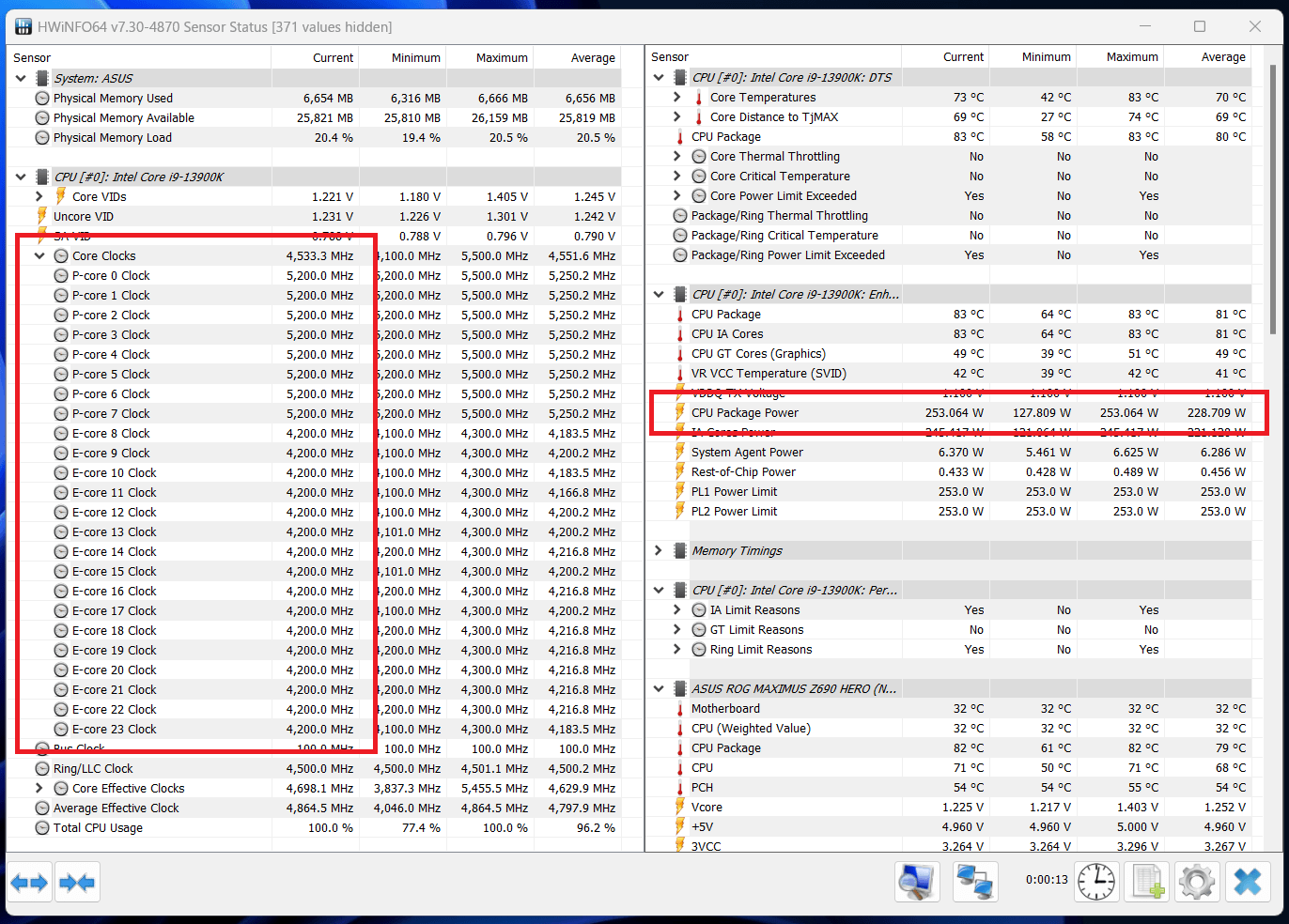The image size is (1289, 924).
Task: Collapse the Core Clocks tree node
Action: coord(39,255)
